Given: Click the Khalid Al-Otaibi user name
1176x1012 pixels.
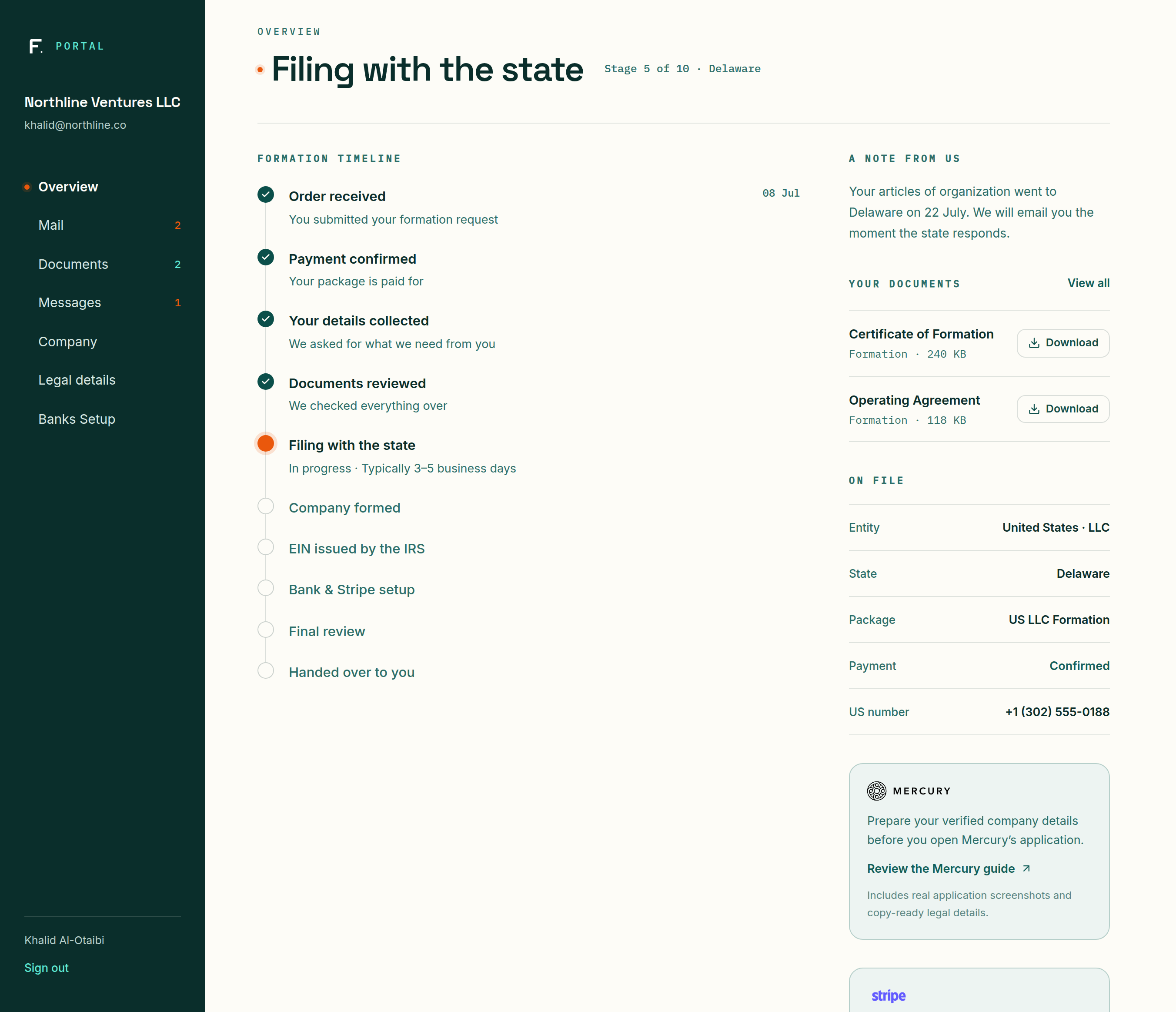Looking at the screenshot, I should click(x=64, y=941).
